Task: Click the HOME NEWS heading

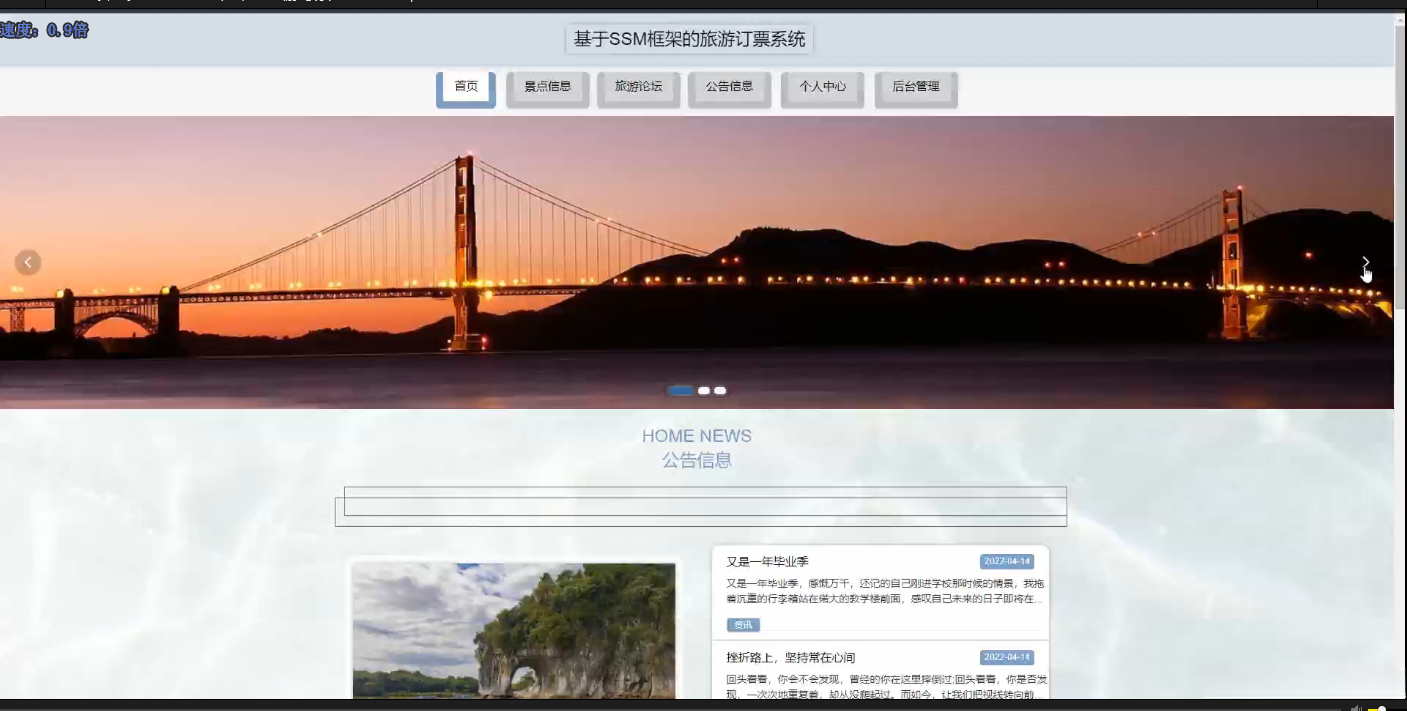Action: point(697,436)
